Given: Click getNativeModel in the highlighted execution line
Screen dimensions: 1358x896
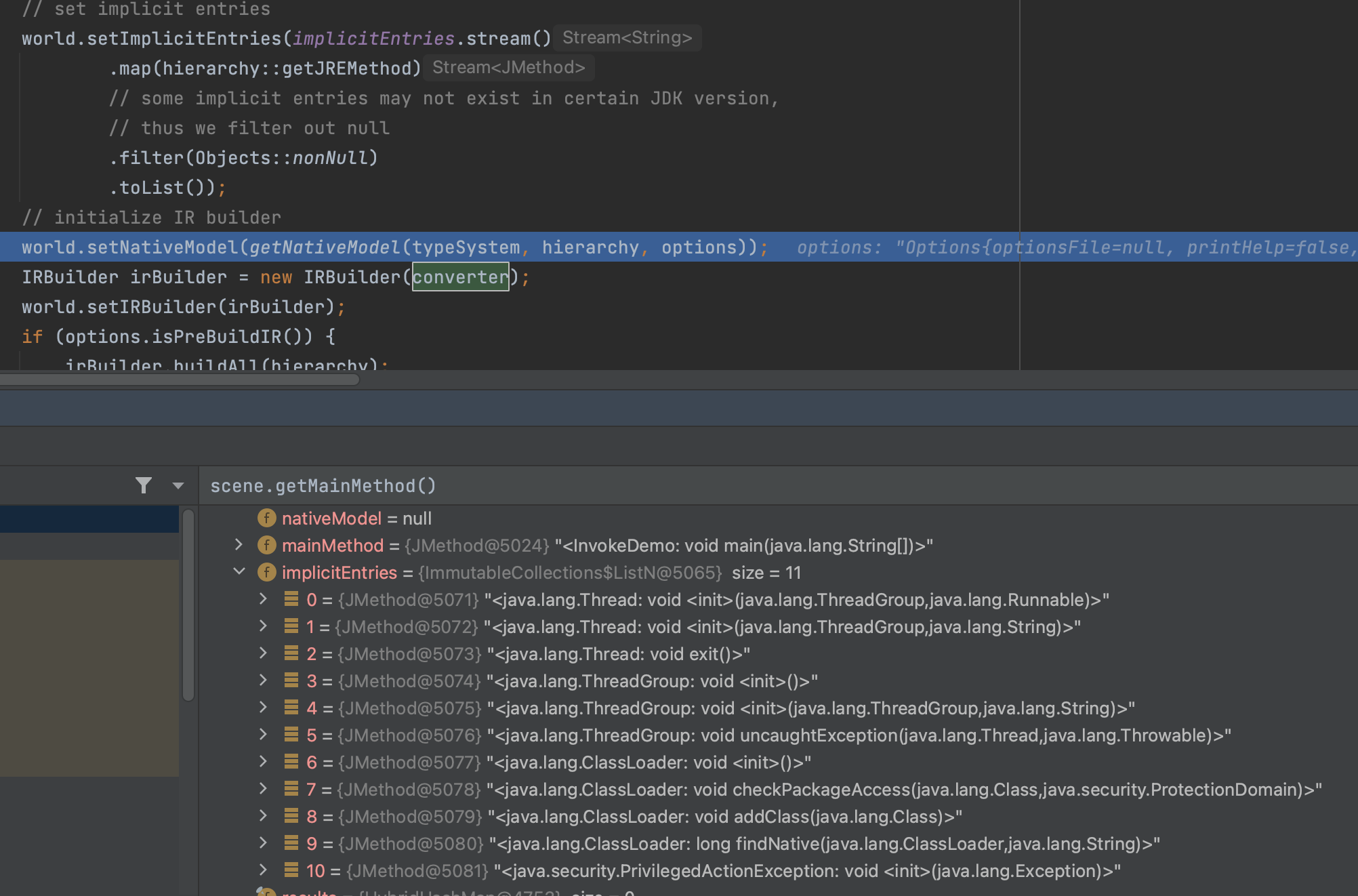Looking at the screenshot, I should 325,247.
